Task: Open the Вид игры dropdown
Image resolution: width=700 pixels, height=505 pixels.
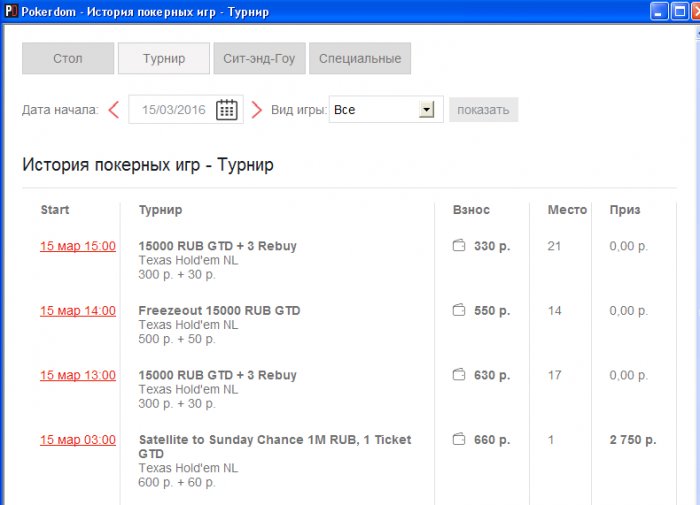Action: pyautogui.click(x=386, y=109)
